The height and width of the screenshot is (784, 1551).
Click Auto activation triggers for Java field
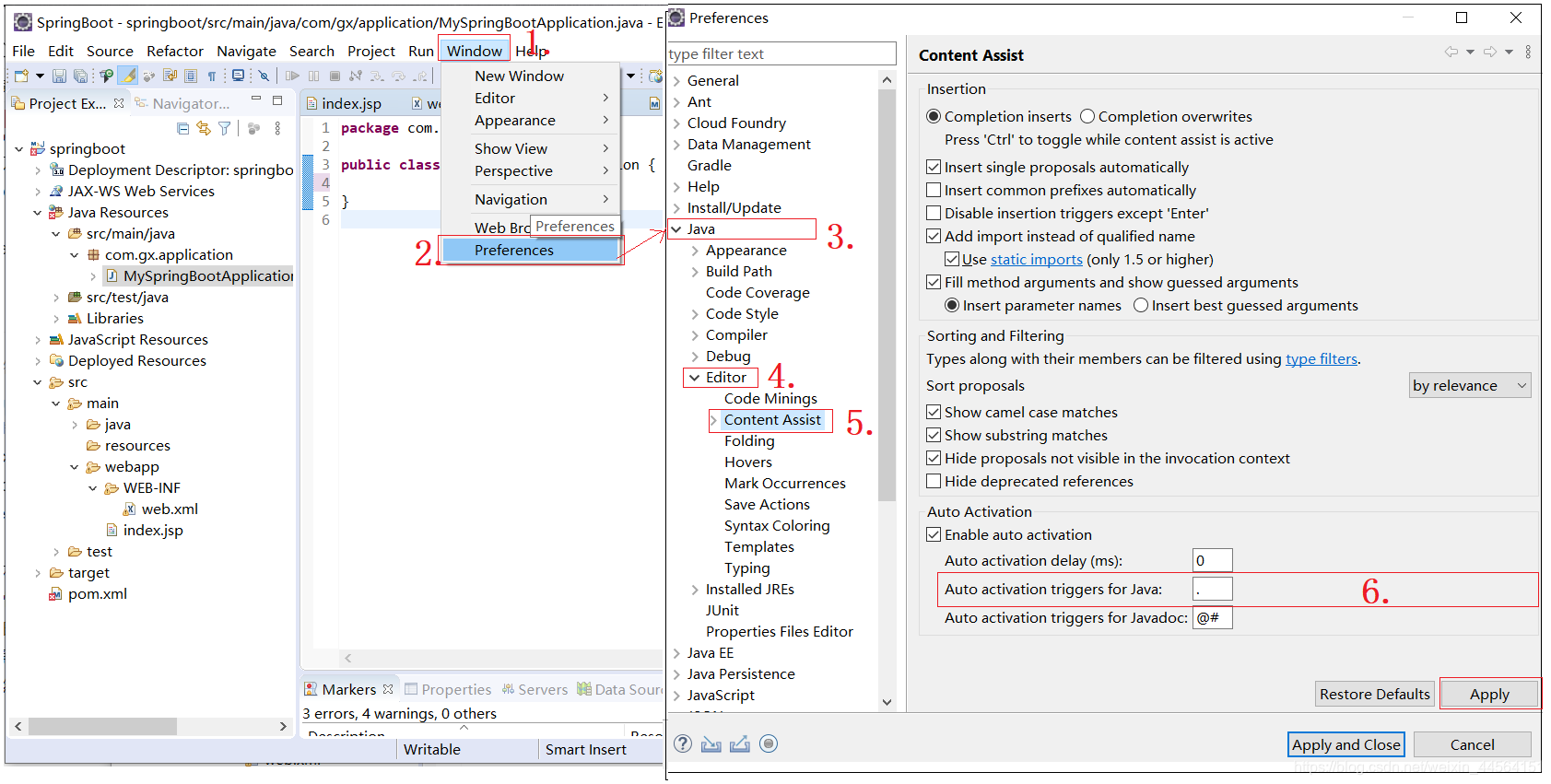point(1213,589)
